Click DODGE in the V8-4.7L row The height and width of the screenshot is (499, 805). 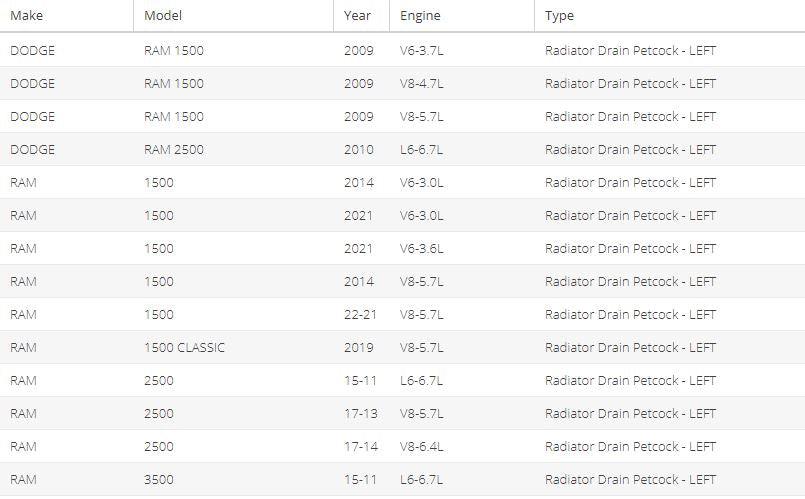(x=32, y=83)
